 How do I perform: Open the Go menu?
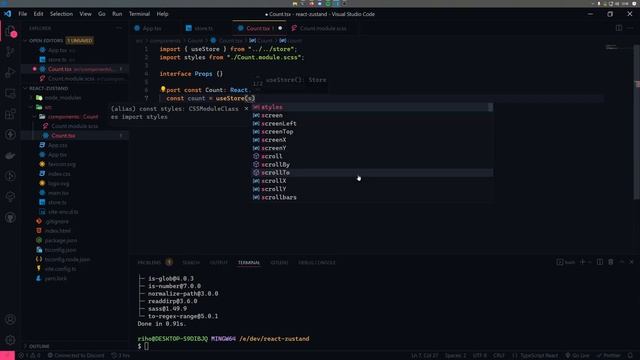pyautogui.click(x=102, y=14)
